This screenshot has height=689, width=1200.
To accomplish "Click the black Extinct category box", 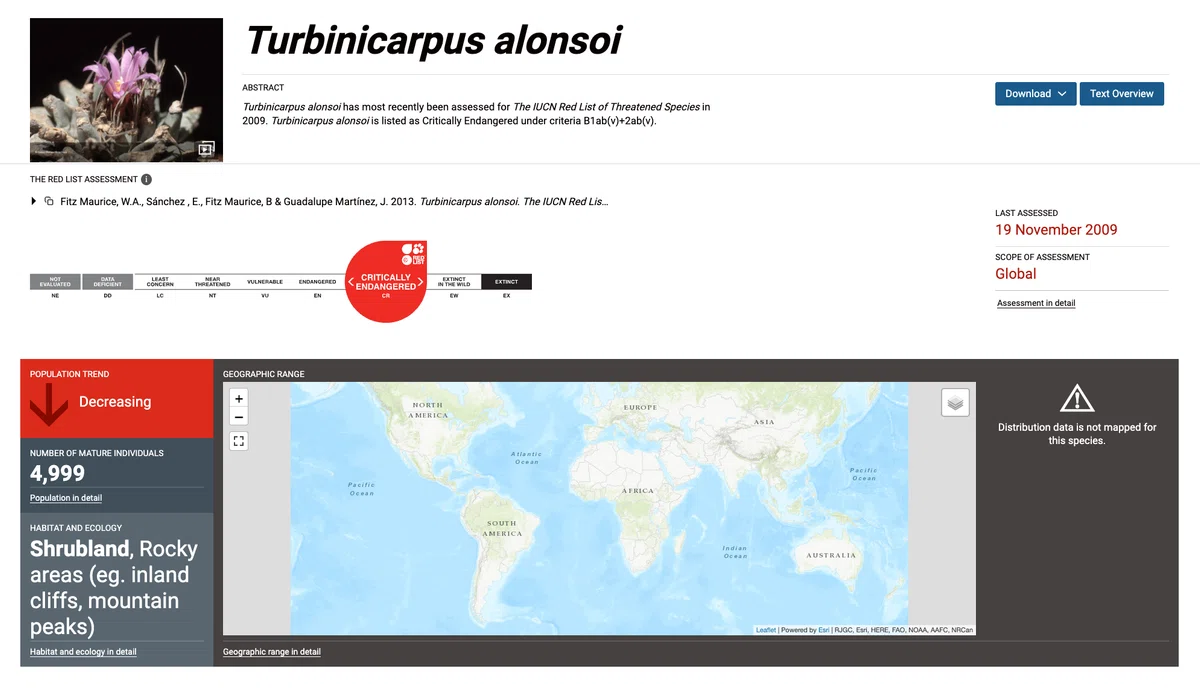I will click(x=506, y=282).
